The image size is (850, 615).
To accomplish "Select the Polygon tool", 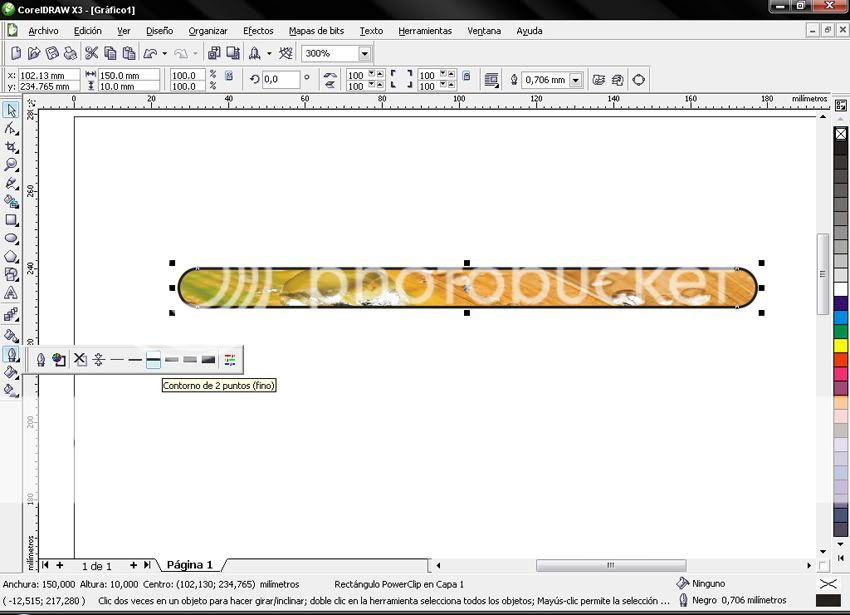I will 11,257.
